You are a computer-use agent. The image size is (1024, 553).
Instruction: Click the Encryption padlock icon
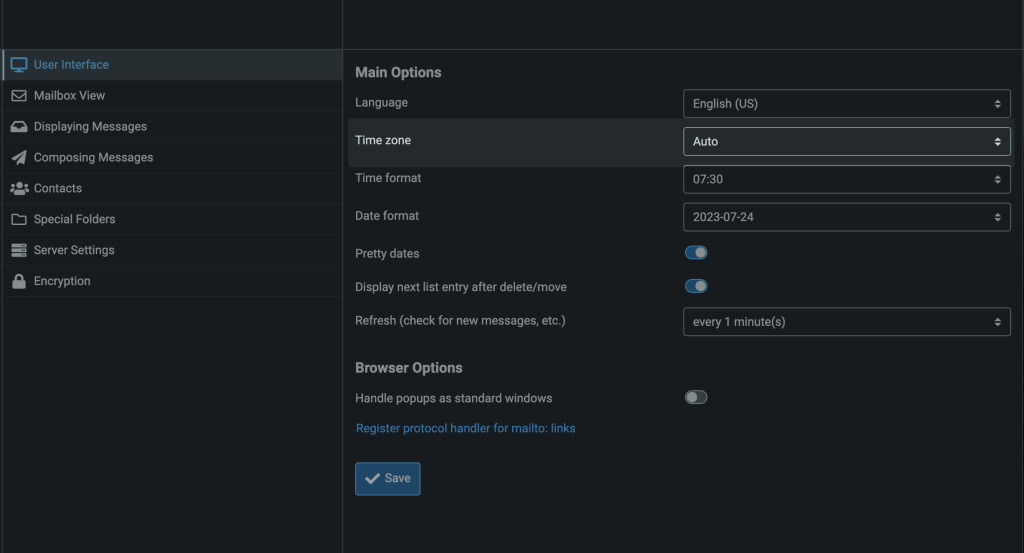(x=18, y=282)
